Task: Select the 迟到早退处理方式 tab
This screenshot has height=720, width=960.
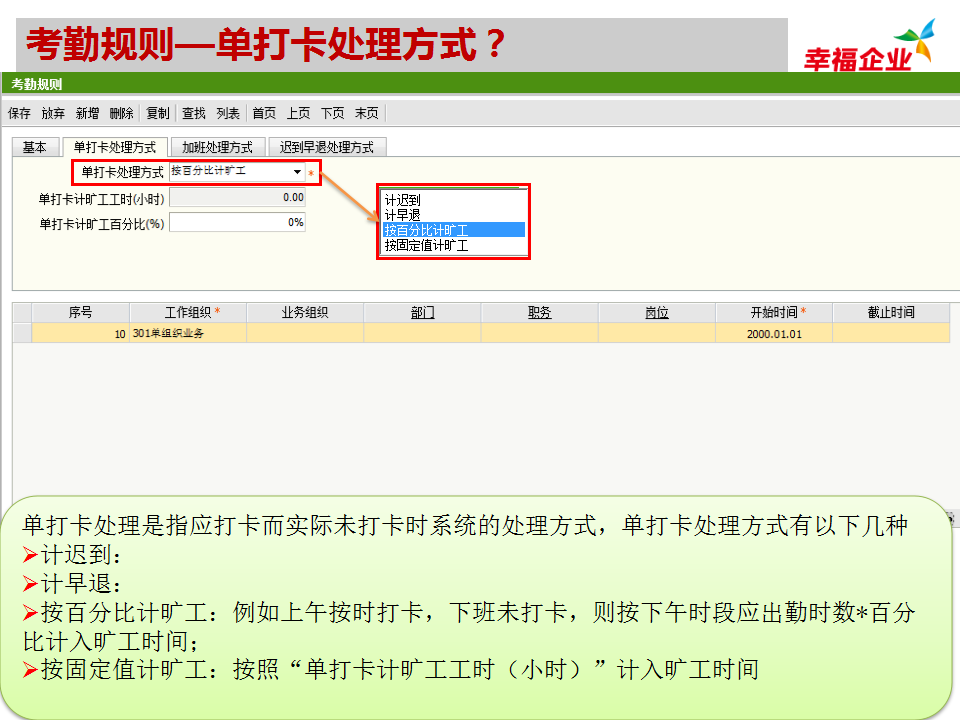Action: tap(327, 147)
